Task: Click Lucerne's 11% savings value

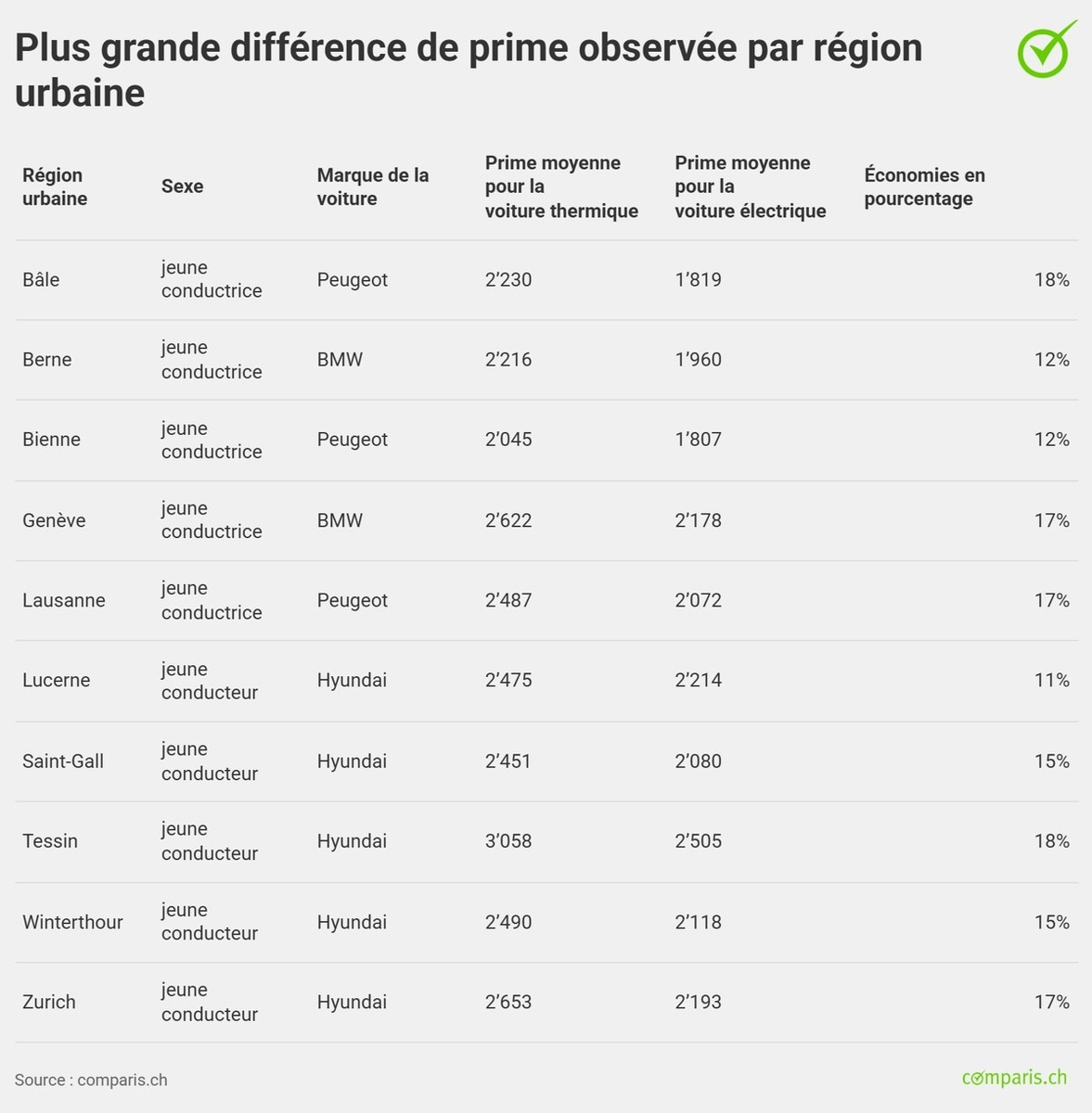Action: coord(1051,680)
